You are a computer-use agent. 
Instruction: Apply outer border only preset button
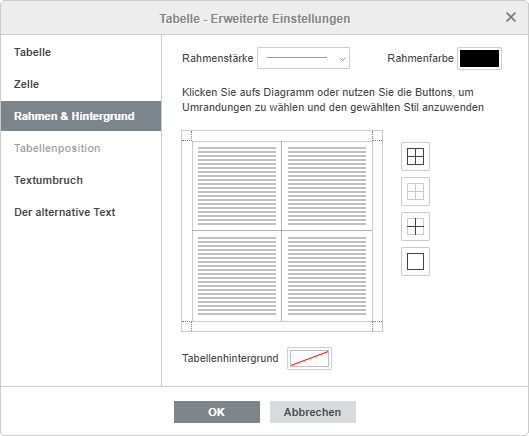tap(415, 262)
